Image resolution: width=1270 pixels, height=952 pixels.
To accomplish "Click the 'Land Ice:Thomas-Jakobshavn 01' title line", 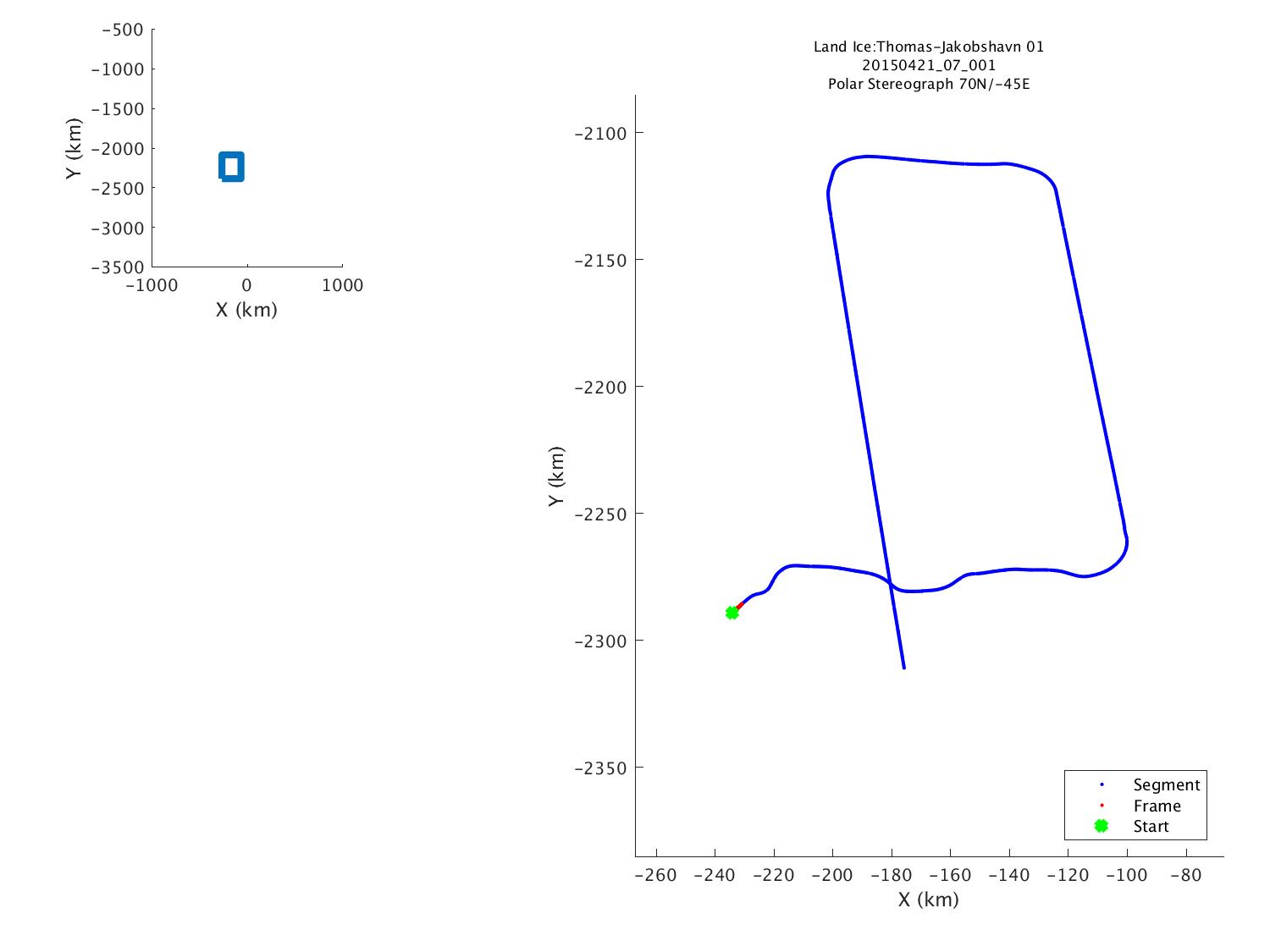I will pyautogui.click(x=929, y=47).
